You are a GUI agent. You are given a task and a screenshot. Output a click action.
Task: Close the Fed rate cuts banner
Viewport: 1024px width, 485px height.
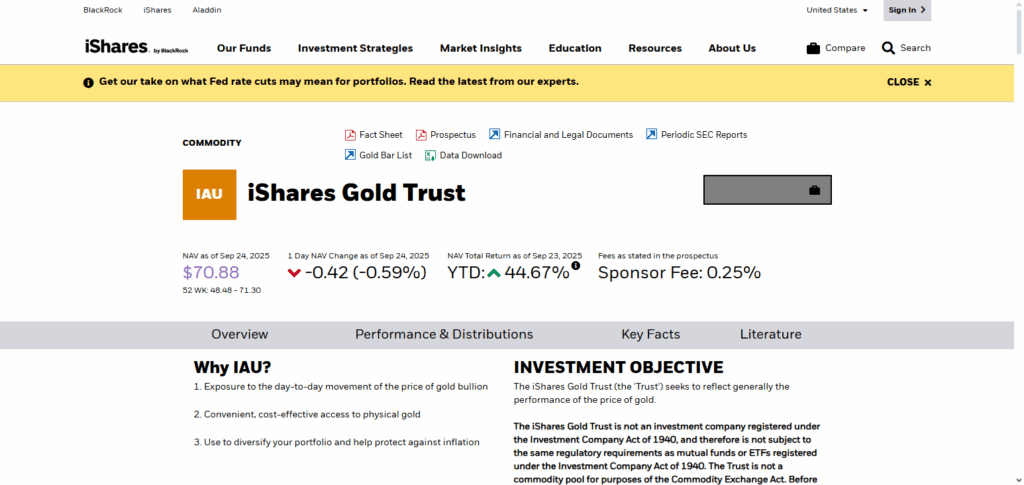point(909,82)
